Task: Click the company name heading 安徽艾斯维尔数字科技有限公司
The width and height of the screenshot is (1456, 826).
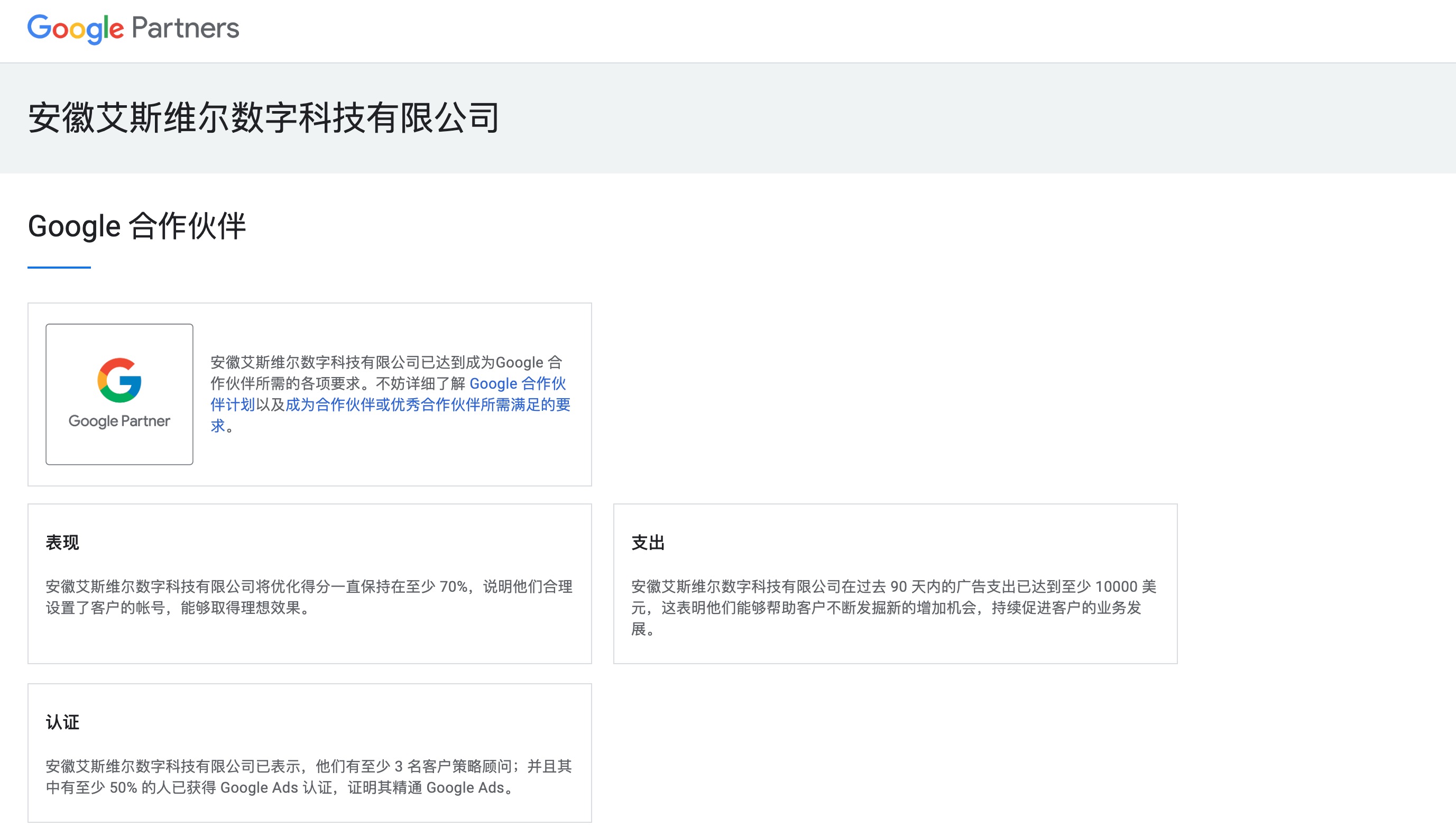Action: tap(264, 118)
